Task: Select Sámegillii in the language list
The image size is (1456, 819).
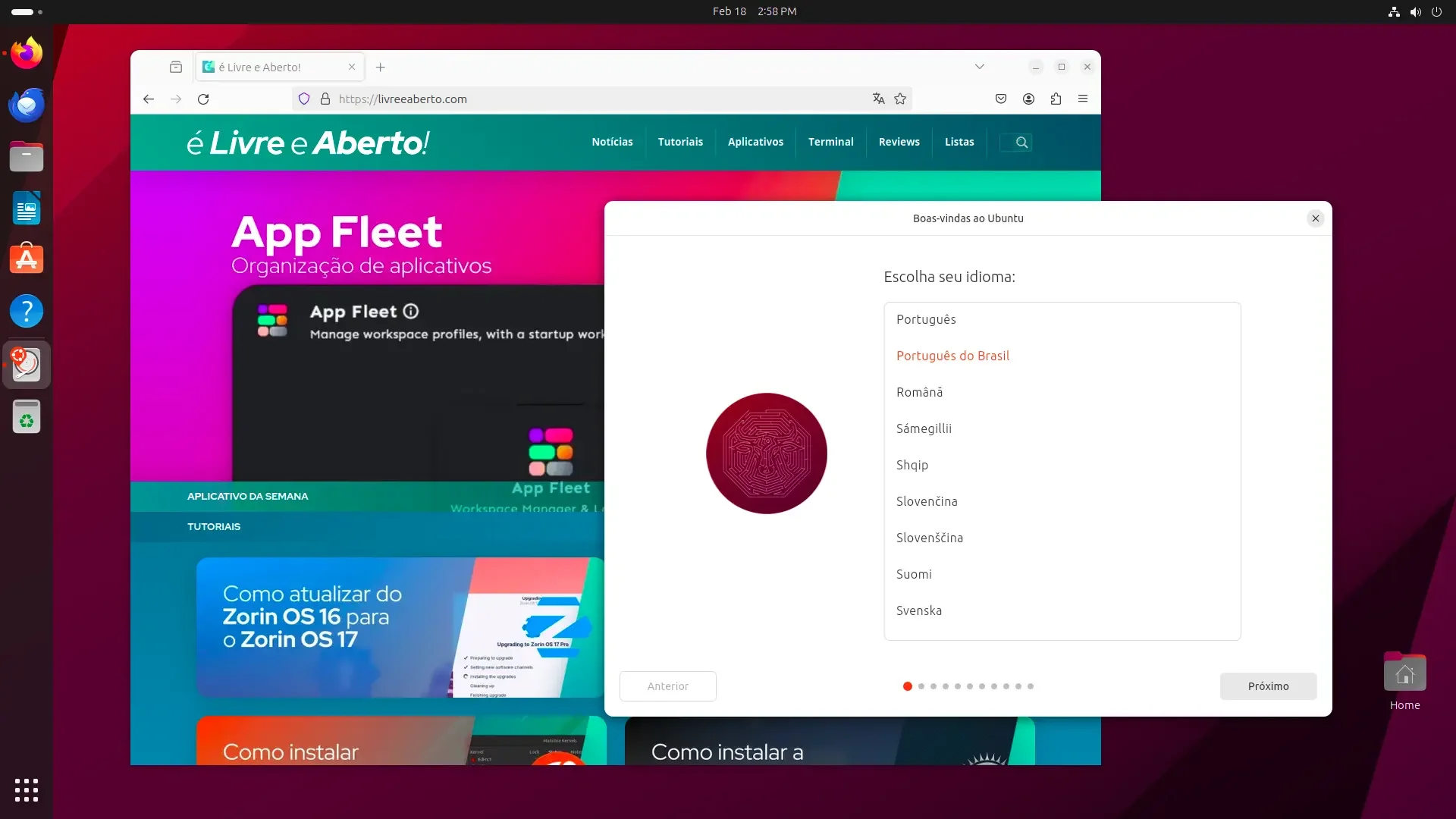Action: tap(1062, 428)
